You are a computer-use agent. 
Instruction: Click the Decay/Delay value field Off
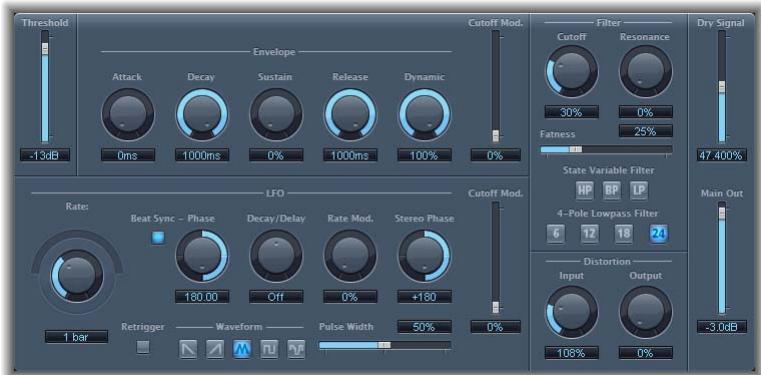(x=276, y=297)
